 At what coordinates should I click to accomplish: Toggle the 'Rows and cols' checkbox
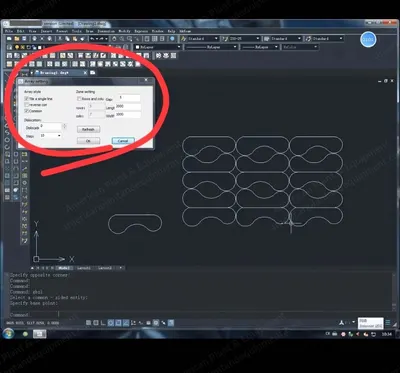coord(79,99)
